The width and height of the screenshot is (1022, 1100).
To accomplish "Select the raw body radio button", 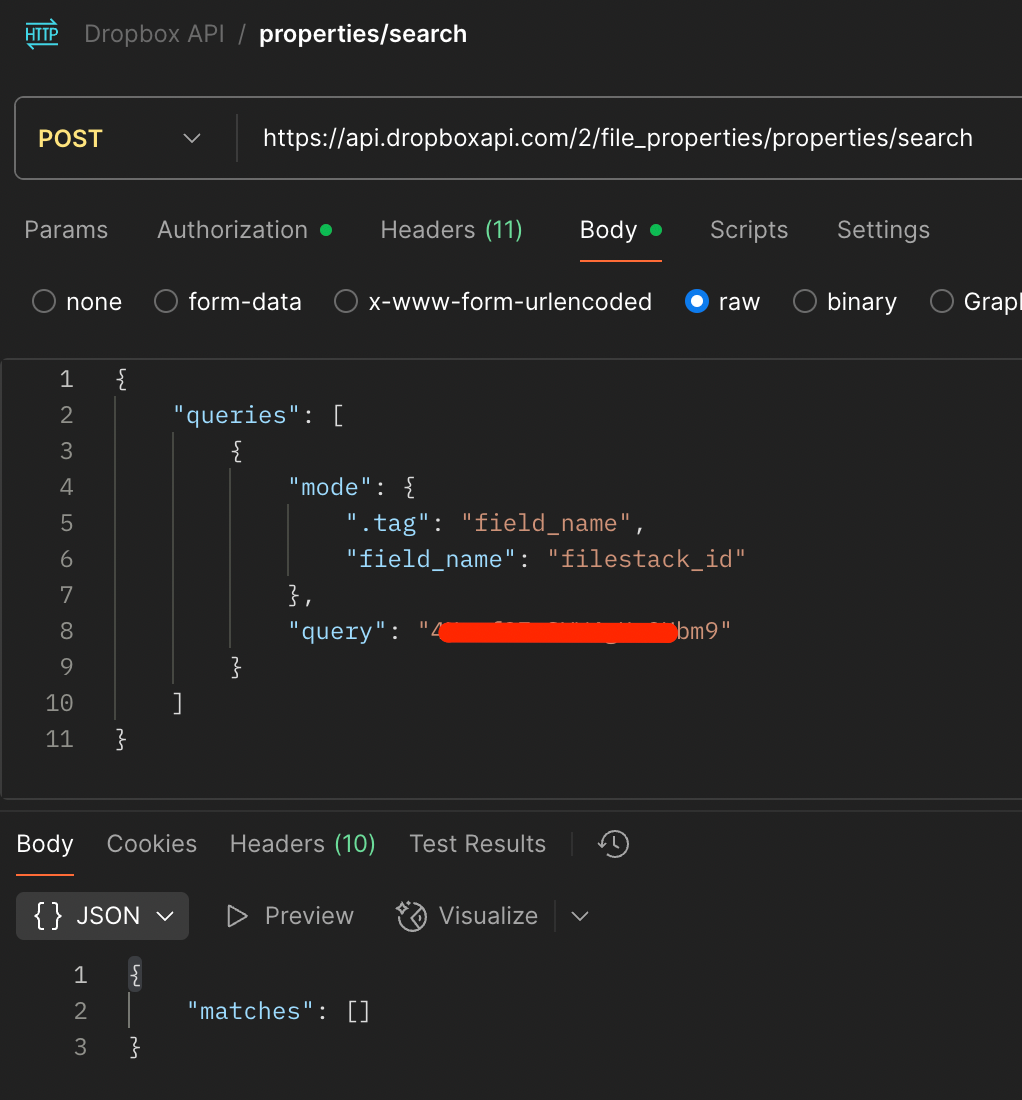I will click(x=697, y=302).
